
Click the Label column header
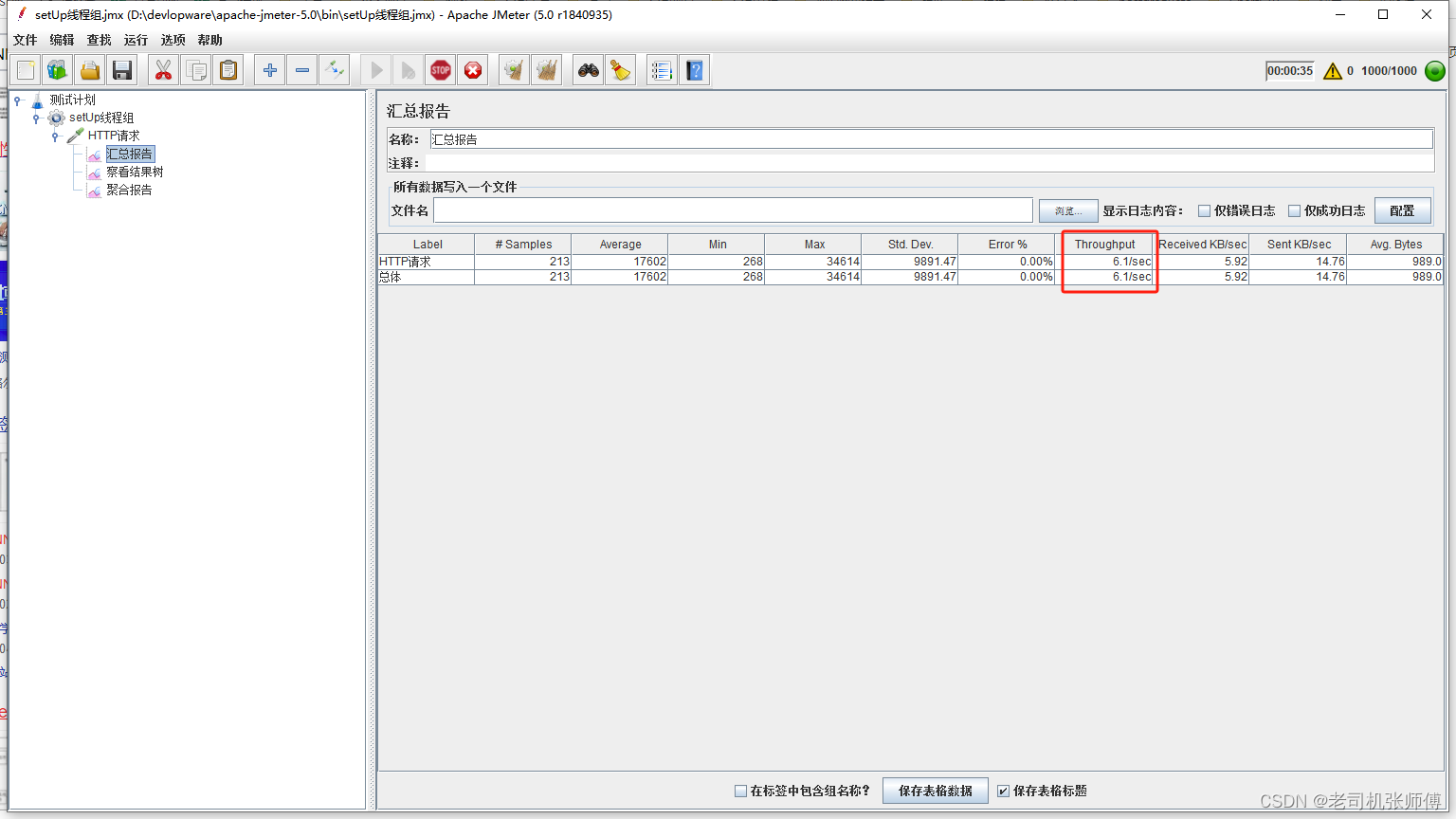coord(428,245)
